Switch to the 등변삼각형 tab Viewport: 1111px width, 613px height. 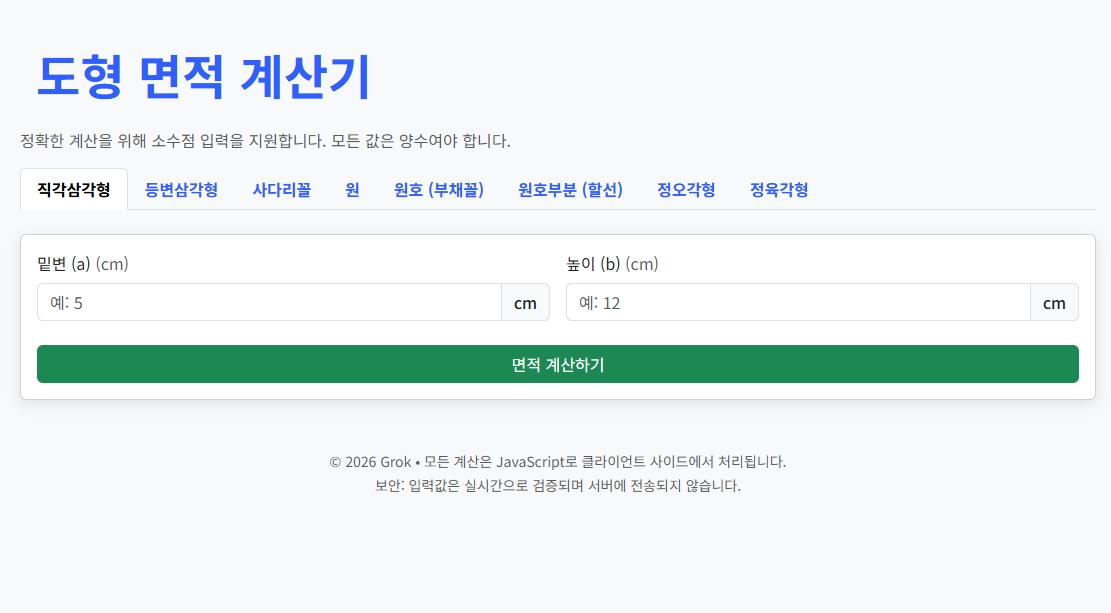[x=181, y=190]
